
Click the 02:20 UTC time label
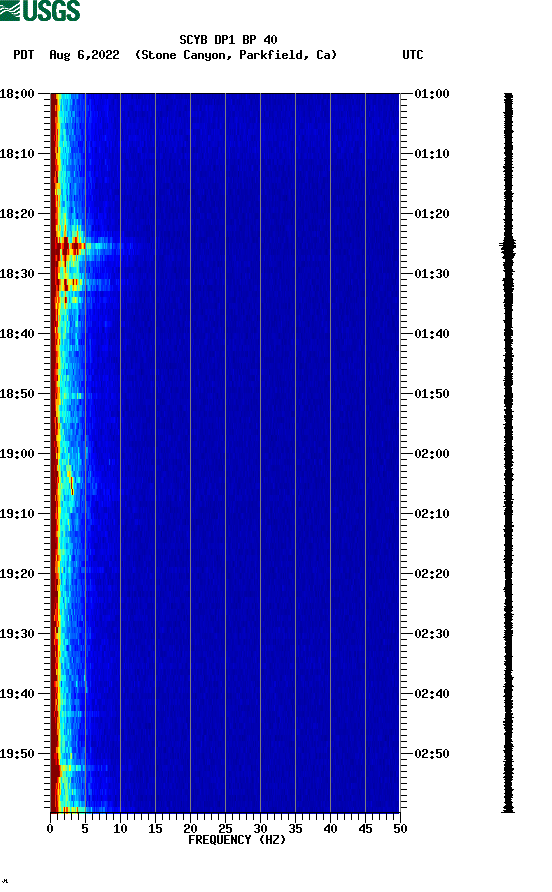click(x=432, y=574)
